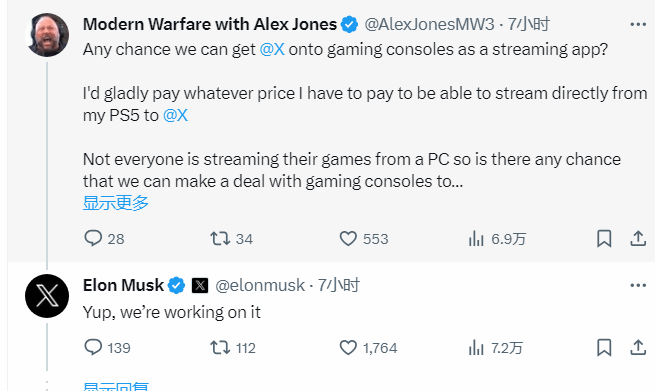Image resolution: width=655 pixels, height=391 pixels.
Task: Open more options on Elon Musk's reply
Action: (x=638, y=286)
